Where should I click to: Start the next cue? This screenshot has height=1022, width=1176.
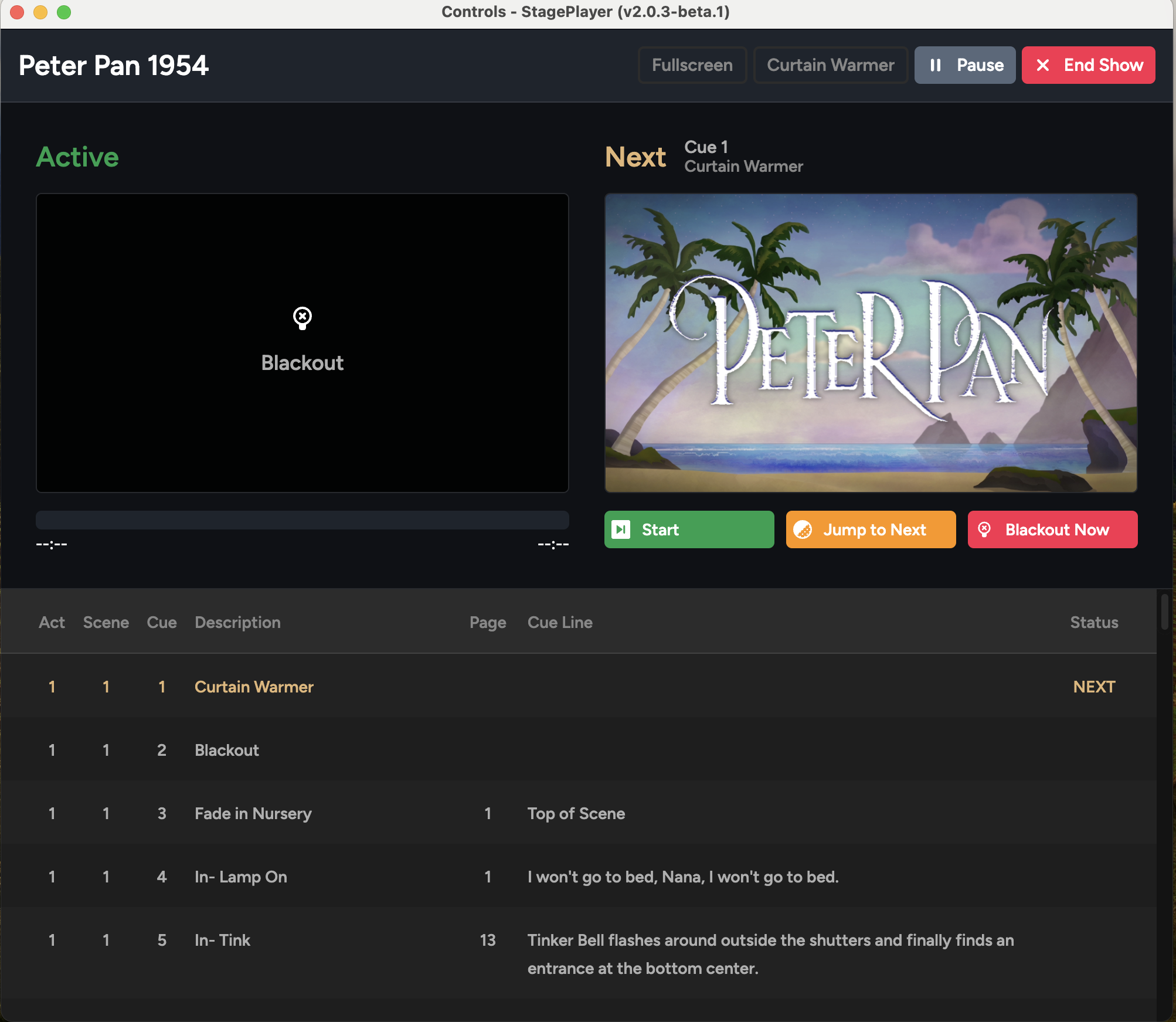[689, 529]
